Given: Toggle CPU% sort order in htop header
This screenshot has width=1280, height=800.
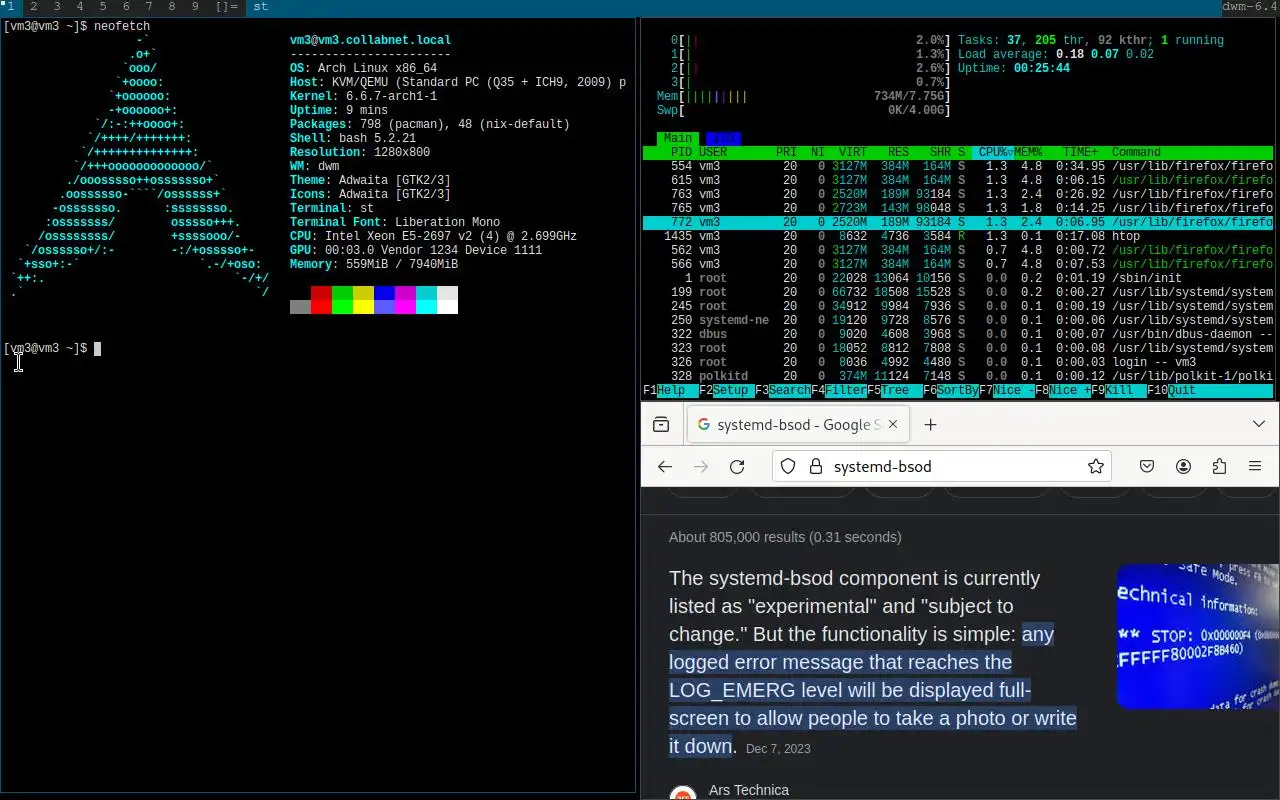Looking at the screenshot, I should pyautogui.click(x=995, y=152).
